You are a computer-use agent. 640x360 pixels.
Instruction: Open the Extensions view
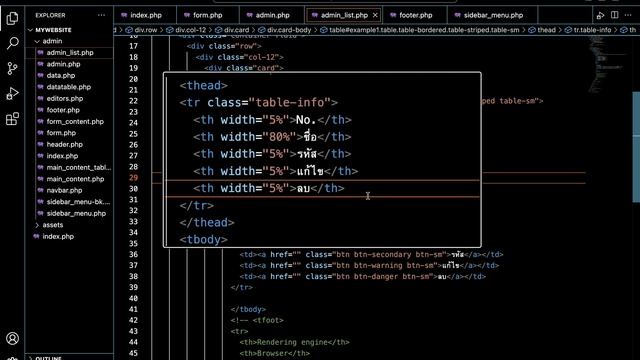tap(12, 119)
